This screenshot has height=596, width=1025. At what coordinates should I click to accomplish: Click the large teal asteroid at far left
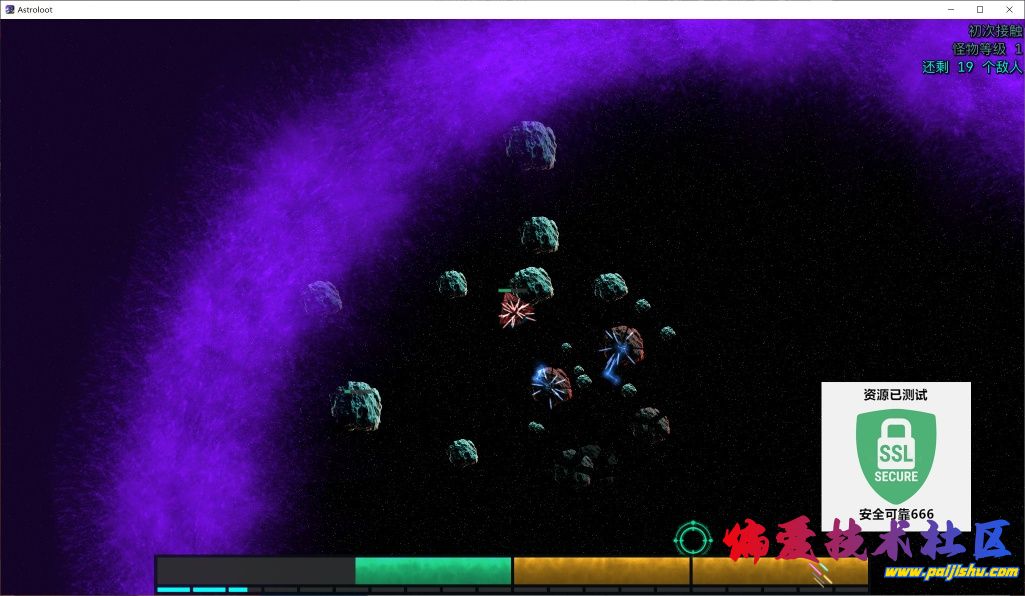pyautogui.click(x=357, y=404)
